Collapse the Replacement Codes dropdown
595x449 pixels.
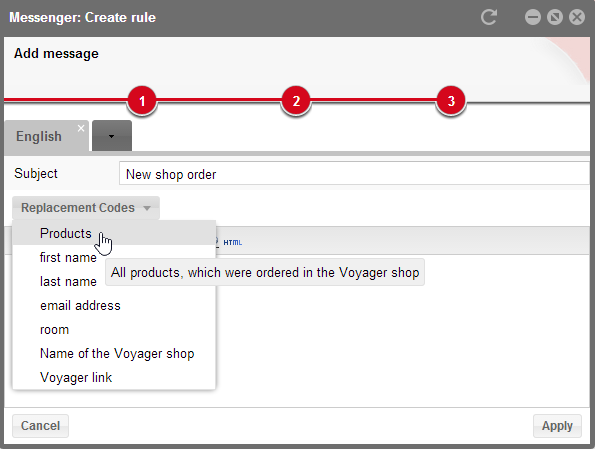pyautogui.click(x=86, y=208)
